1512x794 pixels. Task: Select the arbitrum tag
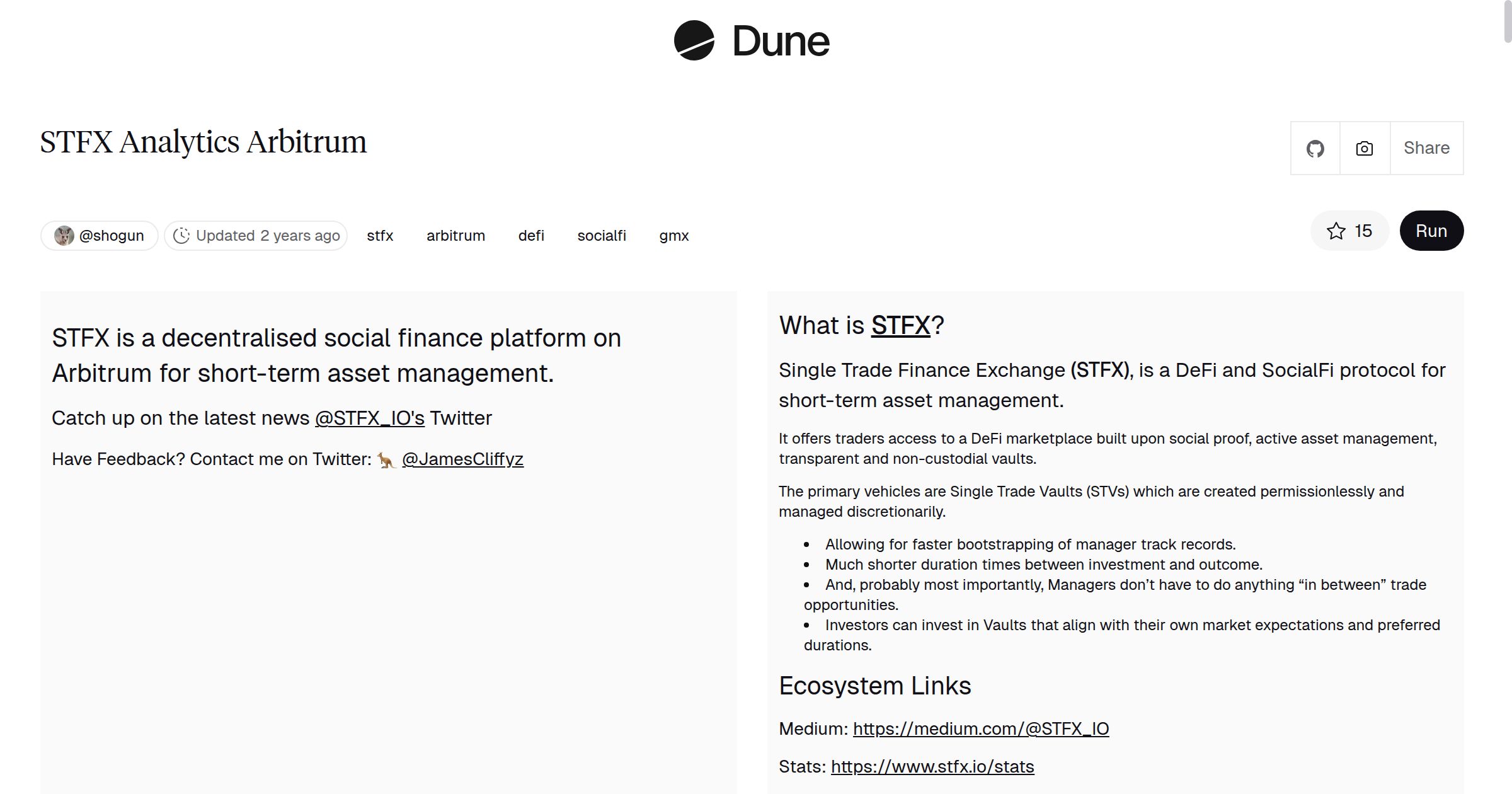coord(455,235)
